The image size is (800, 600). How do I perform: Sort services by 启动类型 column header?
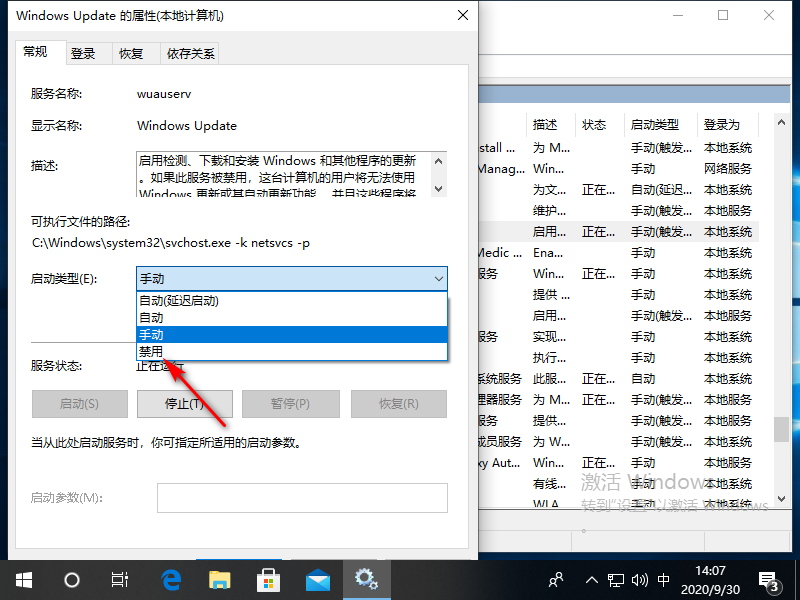pyautogui.click(x=655, y=125)
